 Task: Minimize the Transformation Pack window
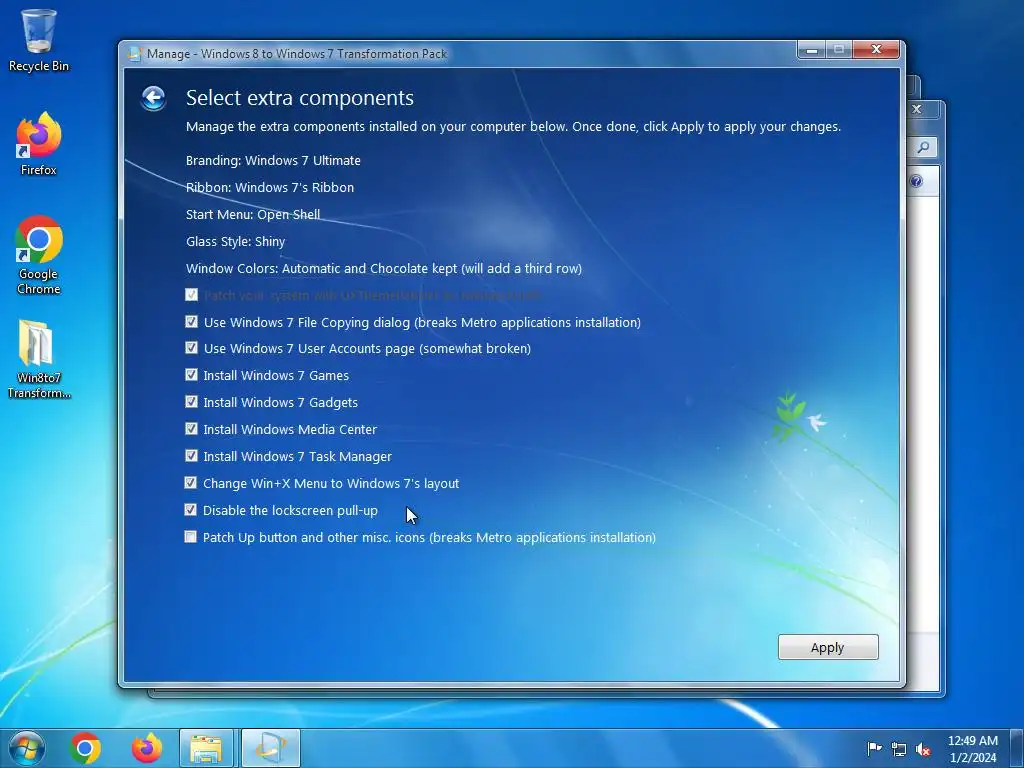point(812,50)
